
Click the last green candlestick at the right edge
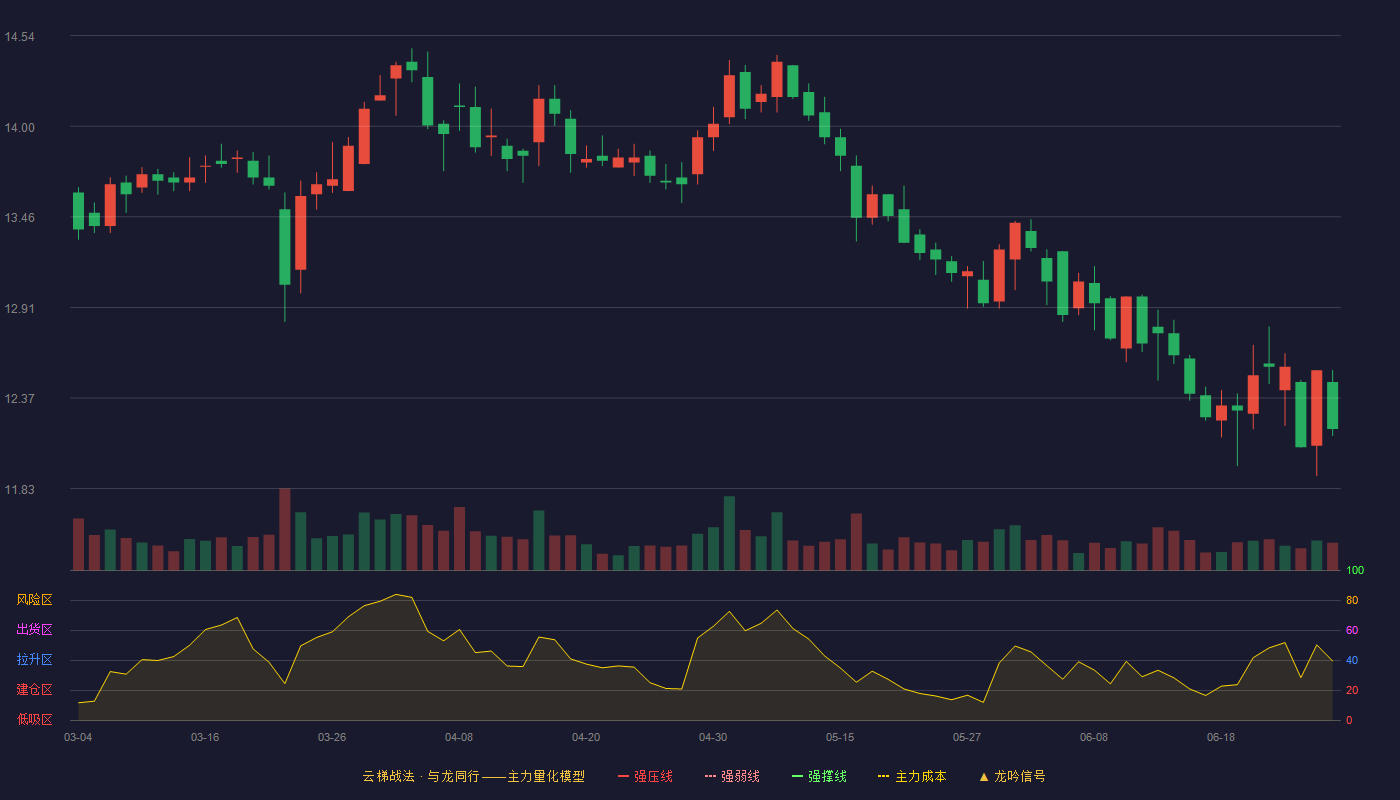point(1332,405)
